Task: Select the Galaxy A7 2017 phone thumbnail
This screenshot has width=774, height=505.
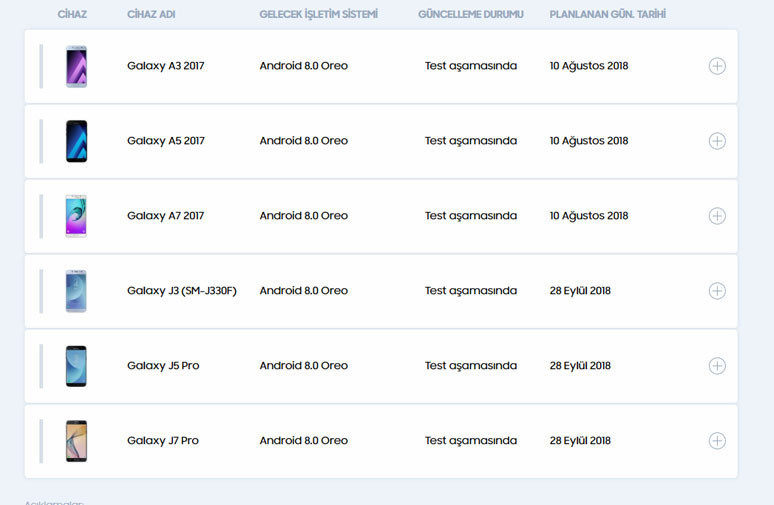Action: tap(76, 216)
